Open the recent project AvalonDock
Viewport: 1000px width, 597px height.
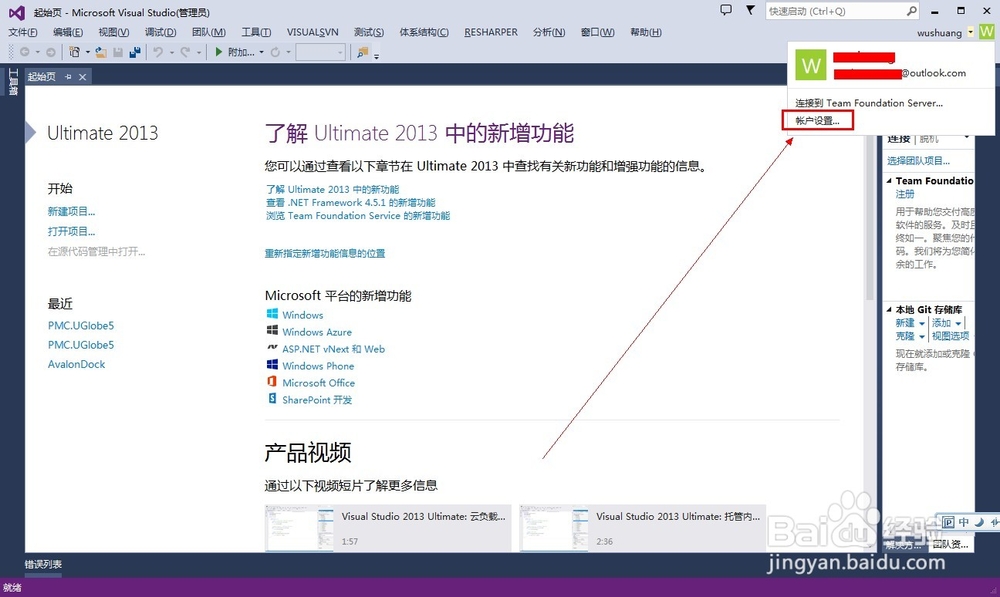coord(77,364)
